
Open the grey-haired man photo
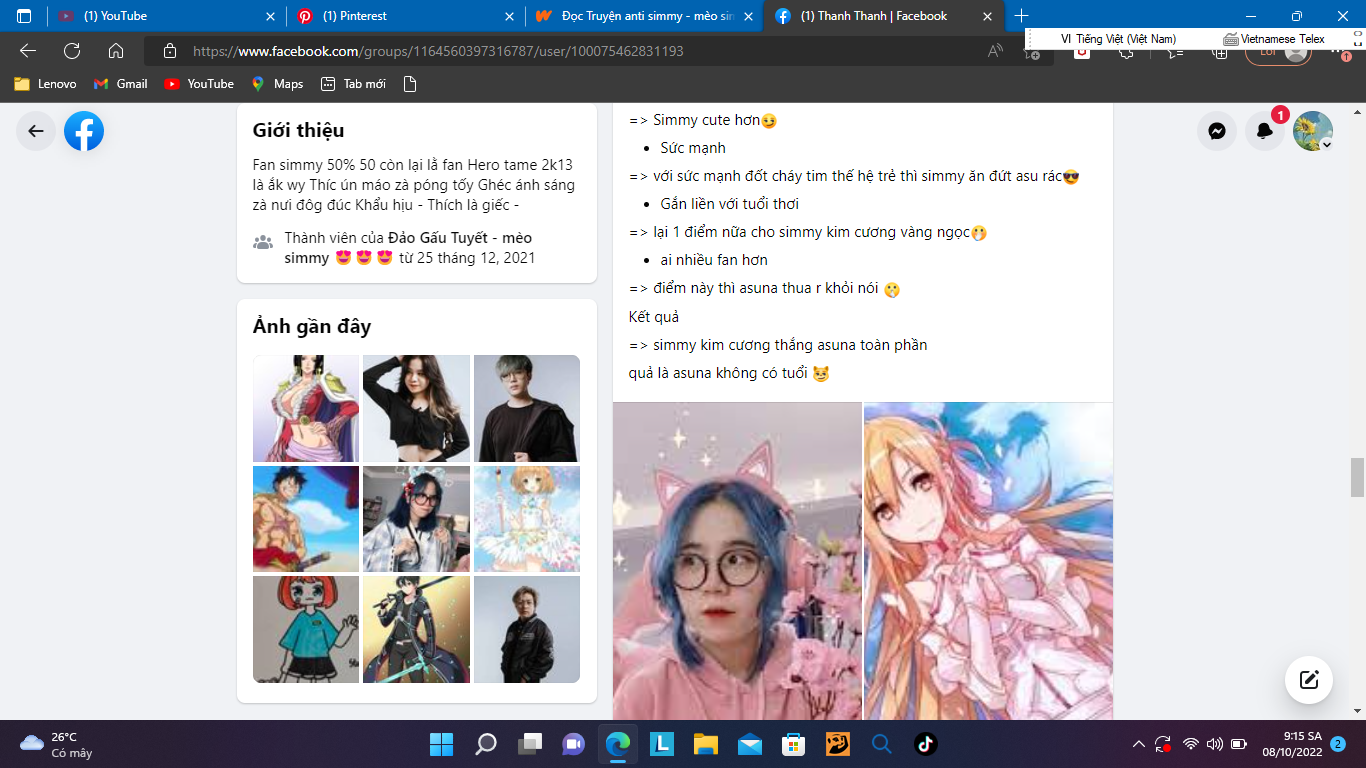(x=527, y=408)
